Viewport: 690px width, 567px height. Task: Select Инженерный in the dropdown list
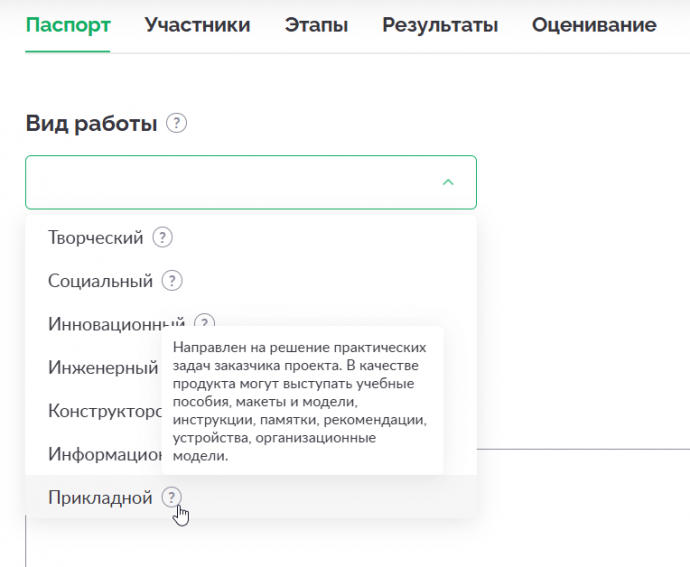pyautogui.click(x=102, y=367)
